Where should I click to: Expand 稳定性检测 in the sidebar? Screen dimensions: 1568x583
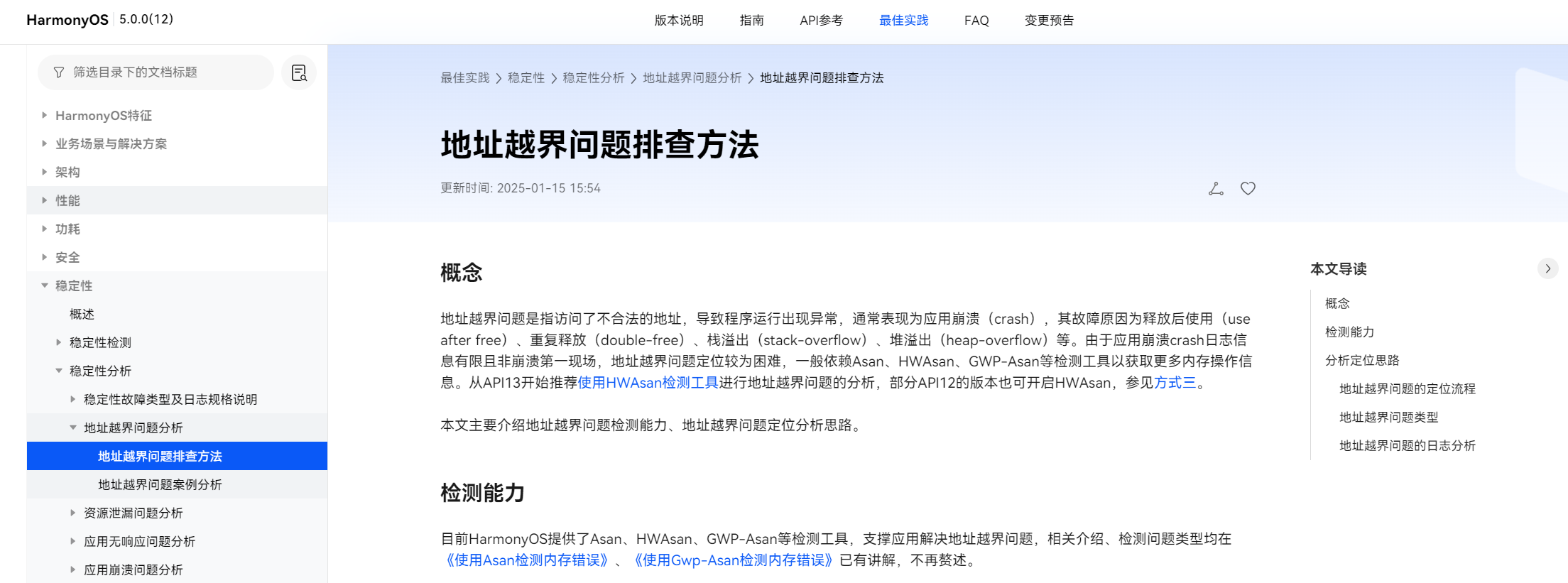(x=58, y=342)
